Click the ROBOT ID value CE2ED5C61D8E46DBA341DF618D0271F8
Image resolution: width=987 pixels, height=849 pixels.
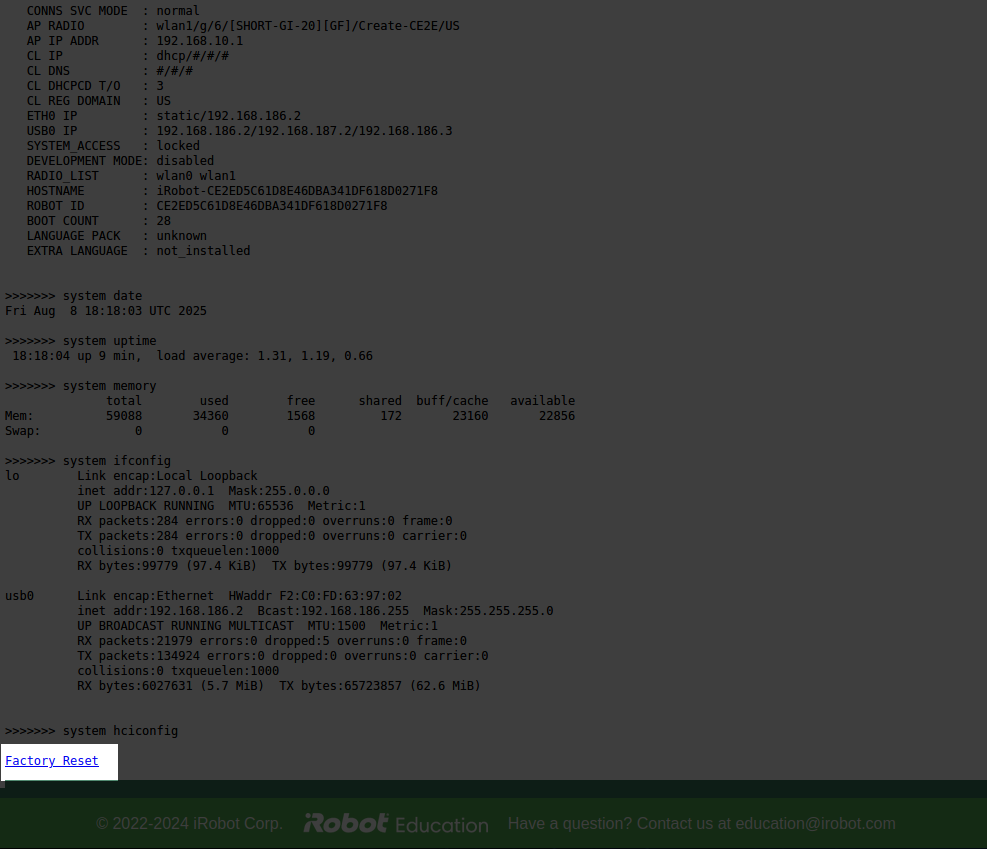click(272, 206)
